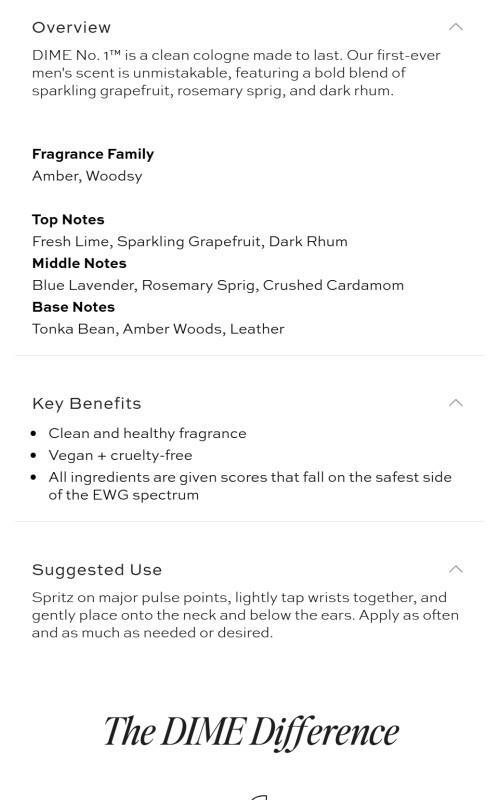
Task: Click the Overview section heading
Action: pyautogui.click(x=71, y=28)
